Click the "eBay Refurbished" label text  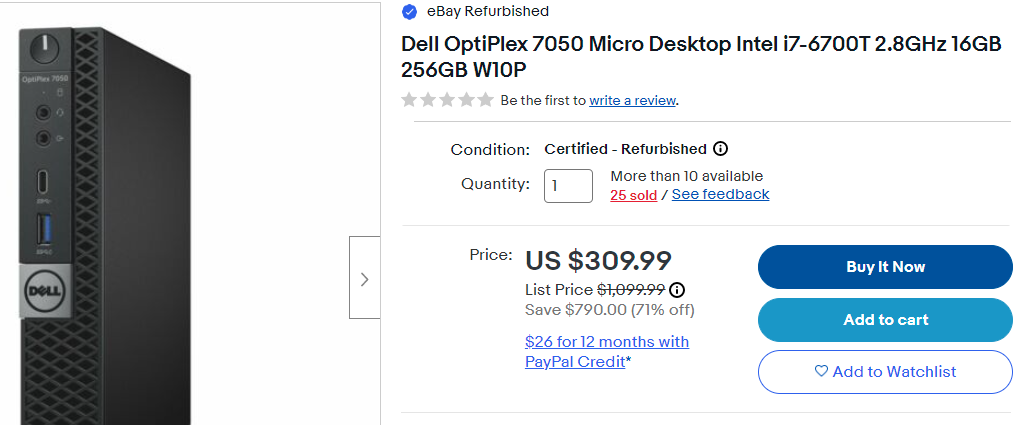coord(487,12)
